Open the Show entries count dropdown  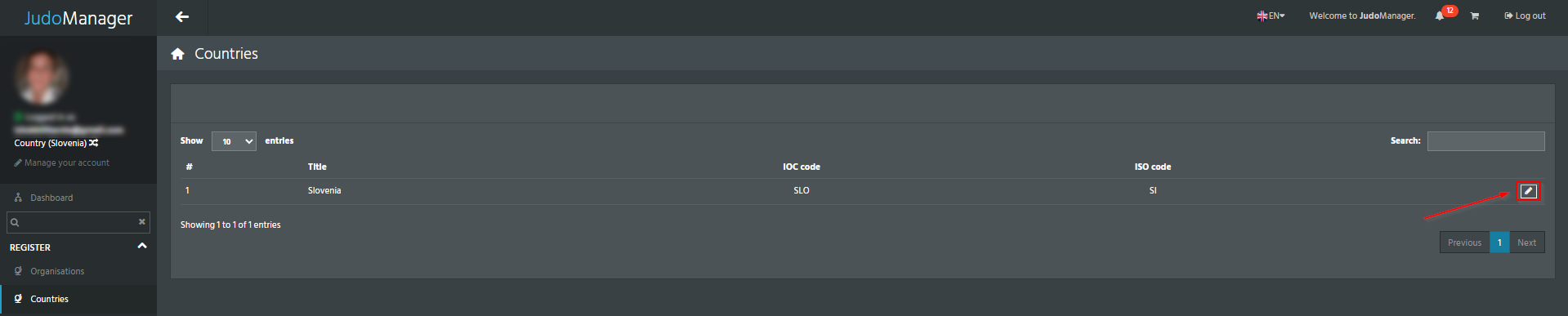(x=234, y=141)
